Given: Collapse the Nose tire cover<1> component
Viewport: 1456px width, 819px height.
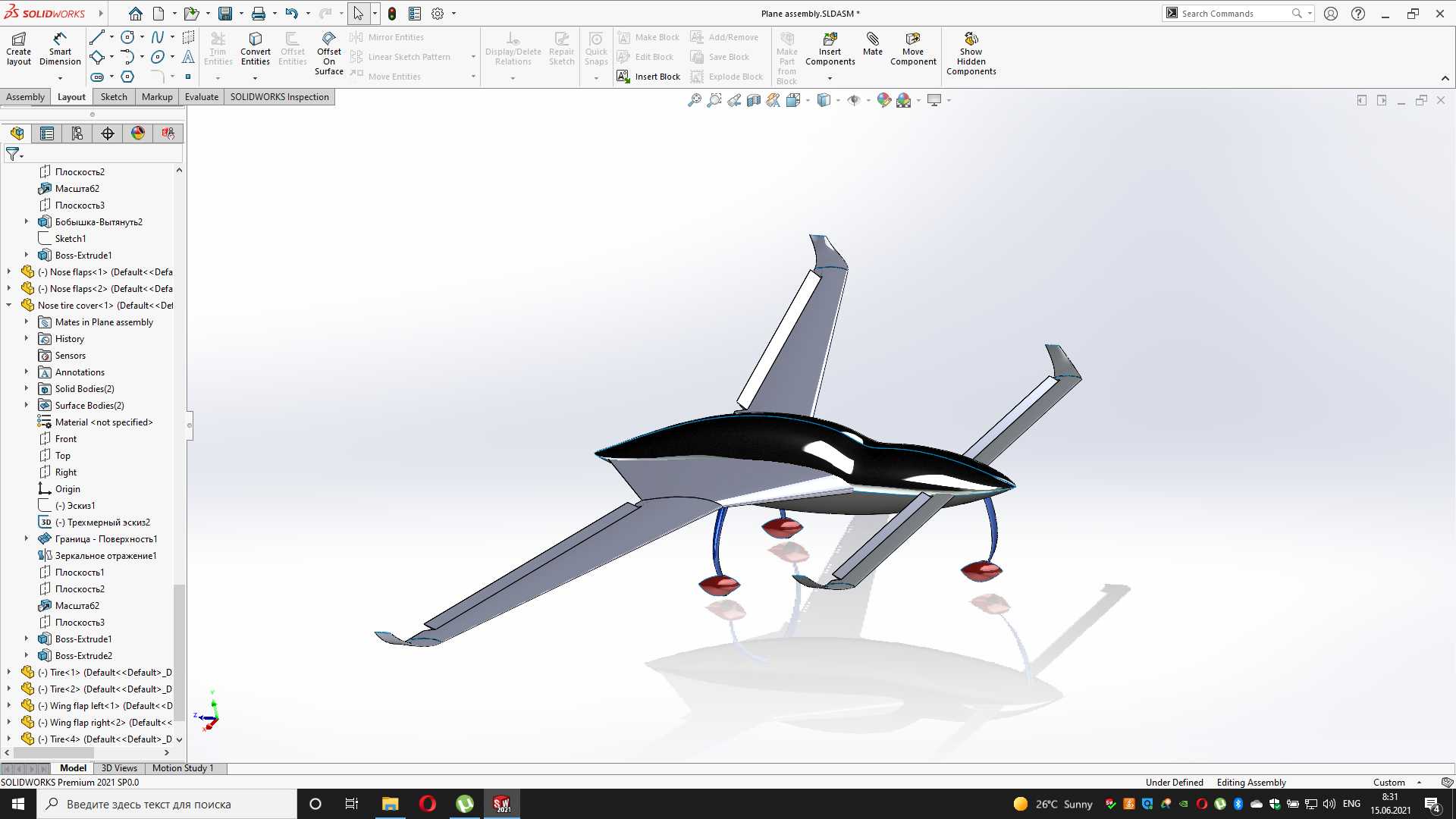Looking at the screenshot, I should [x=9, y=305].
